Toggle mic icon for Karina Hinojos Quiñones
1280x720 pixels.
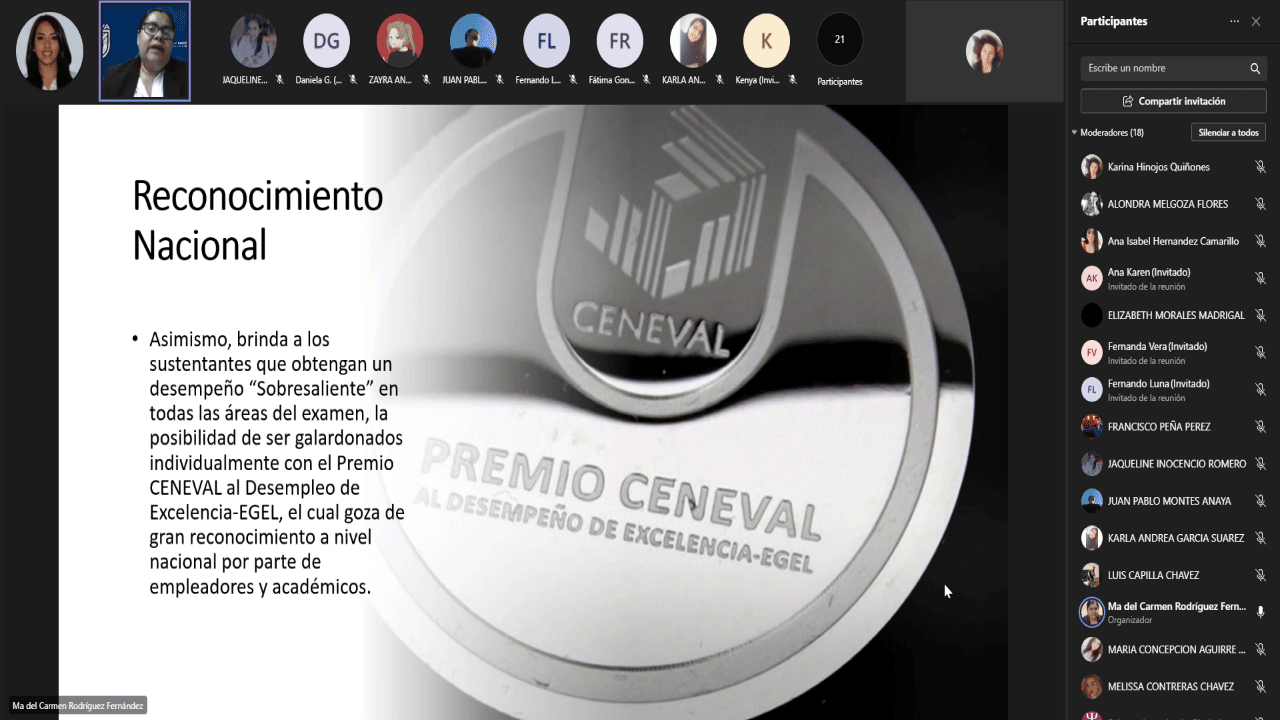click(1260, 167)
